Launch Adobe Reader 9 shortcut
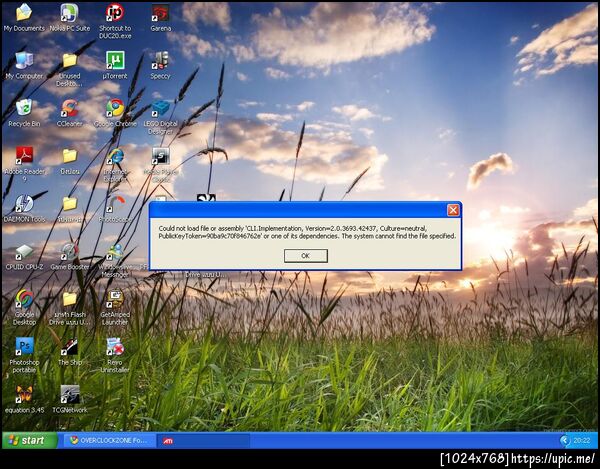 (x=24, y=164)
